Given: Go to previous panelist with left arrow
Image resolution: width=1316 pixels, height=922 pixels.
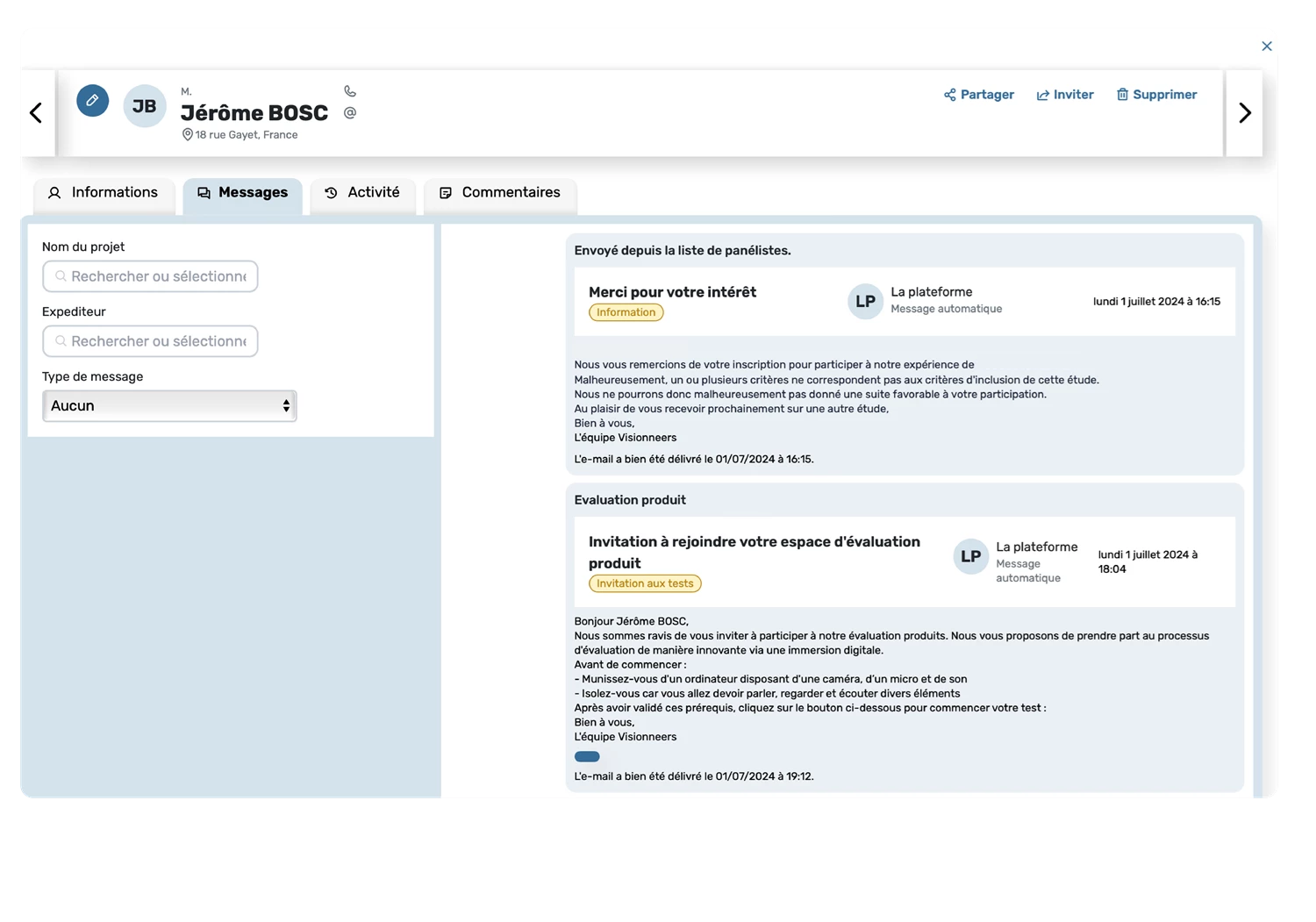Looking at the screenshot, I should (x=36, y=113).
